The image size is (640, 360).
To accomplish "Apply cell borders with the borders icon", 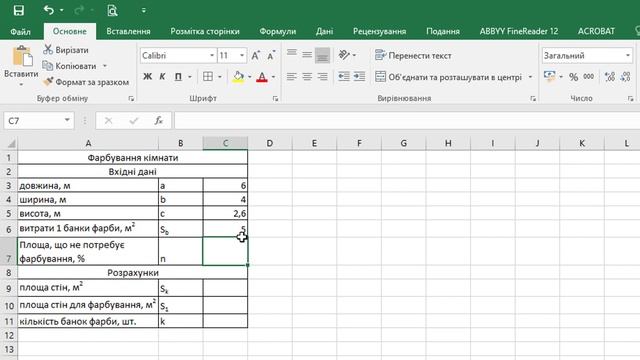I will [x=208, y=77].
